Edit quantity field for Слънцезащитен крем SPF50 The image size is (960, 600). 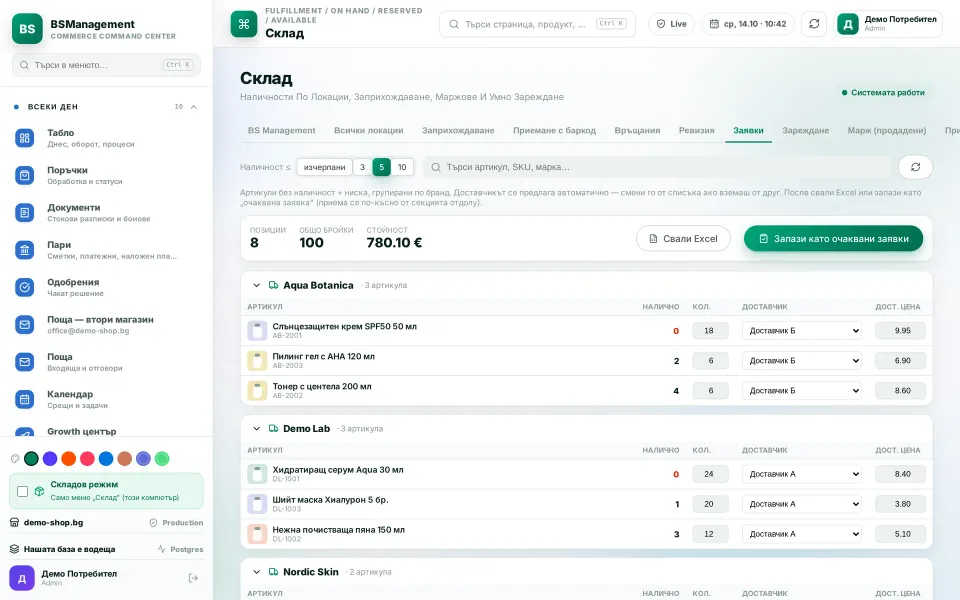click(x=710, y=331)
